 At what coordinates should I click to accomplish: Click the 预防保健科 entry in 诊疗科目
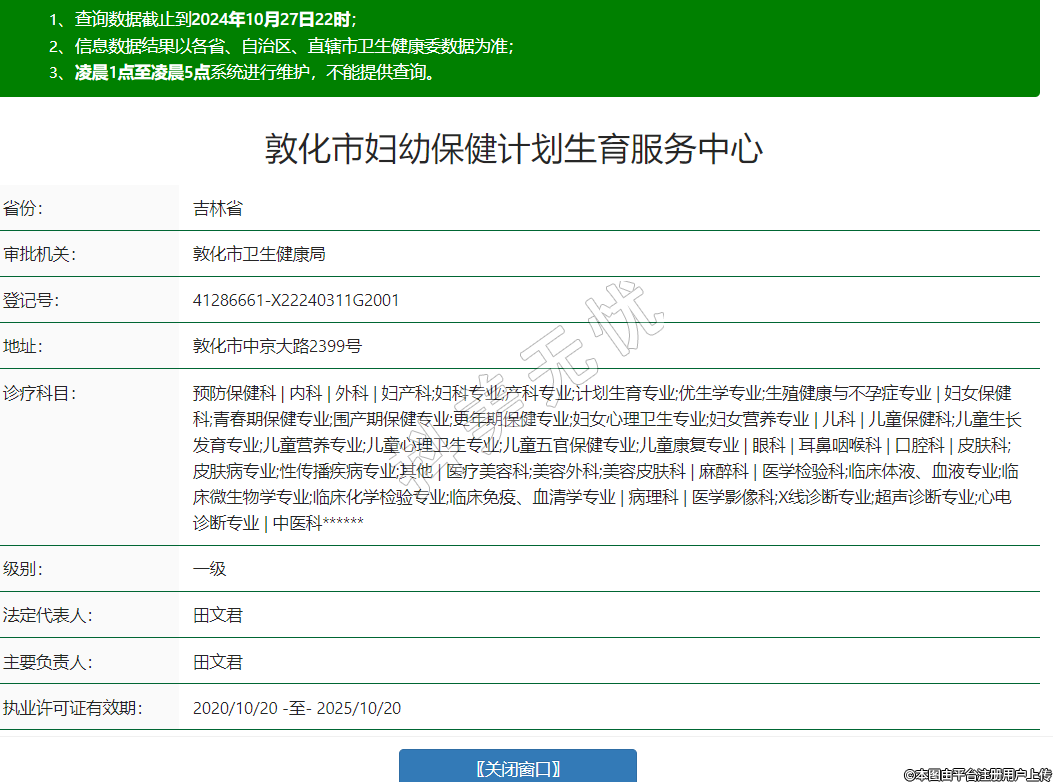click(x=234, y=393)
